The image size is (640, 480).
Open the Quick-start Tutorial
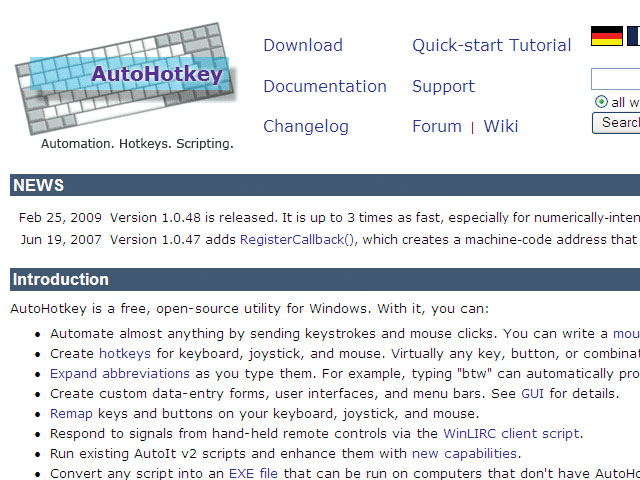[x=491, y=45]
